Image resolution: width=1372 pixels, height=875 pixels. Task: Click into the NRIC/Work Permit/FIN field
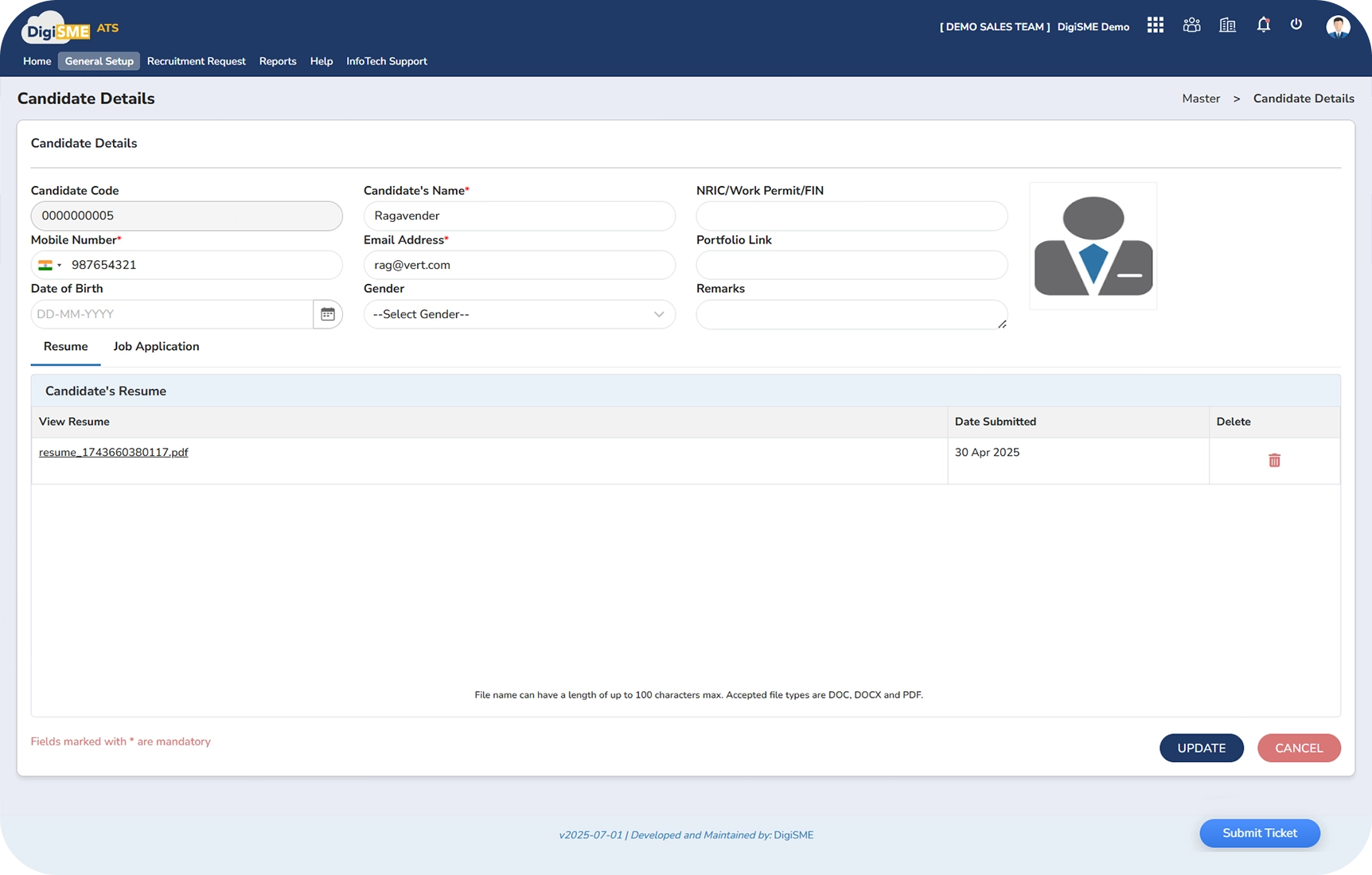852,216
